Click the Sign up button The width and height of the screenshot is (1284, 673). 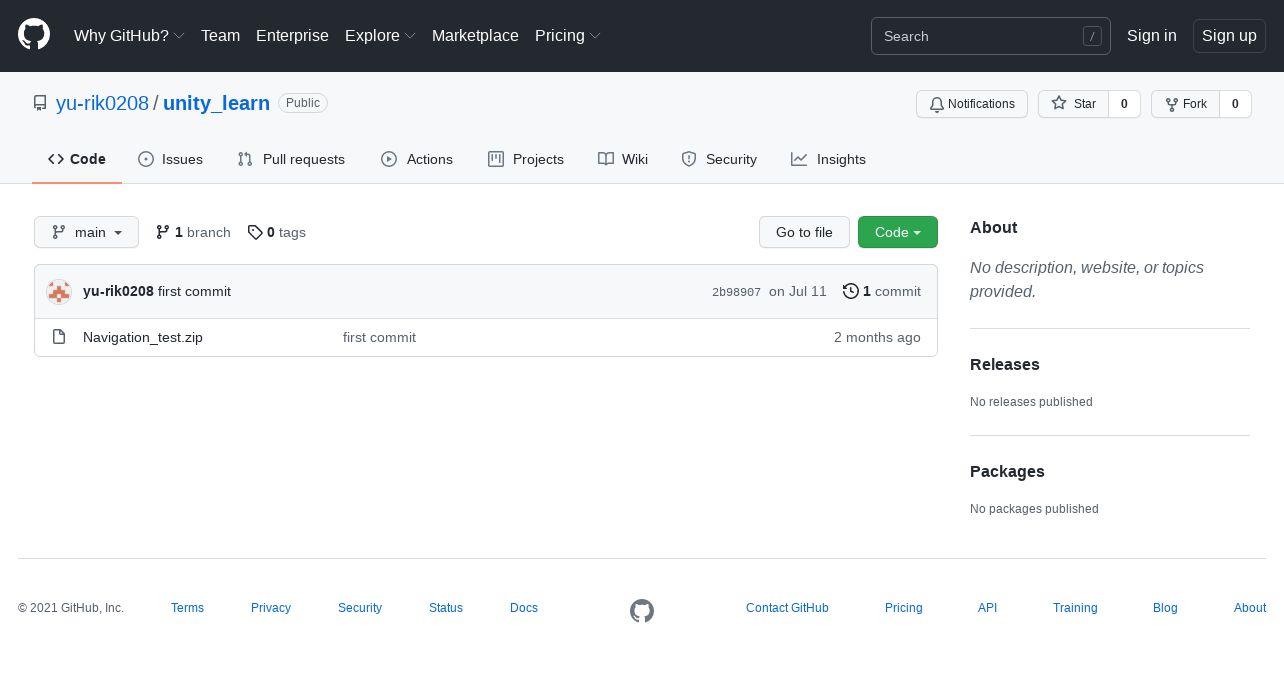click(1229, 36)
